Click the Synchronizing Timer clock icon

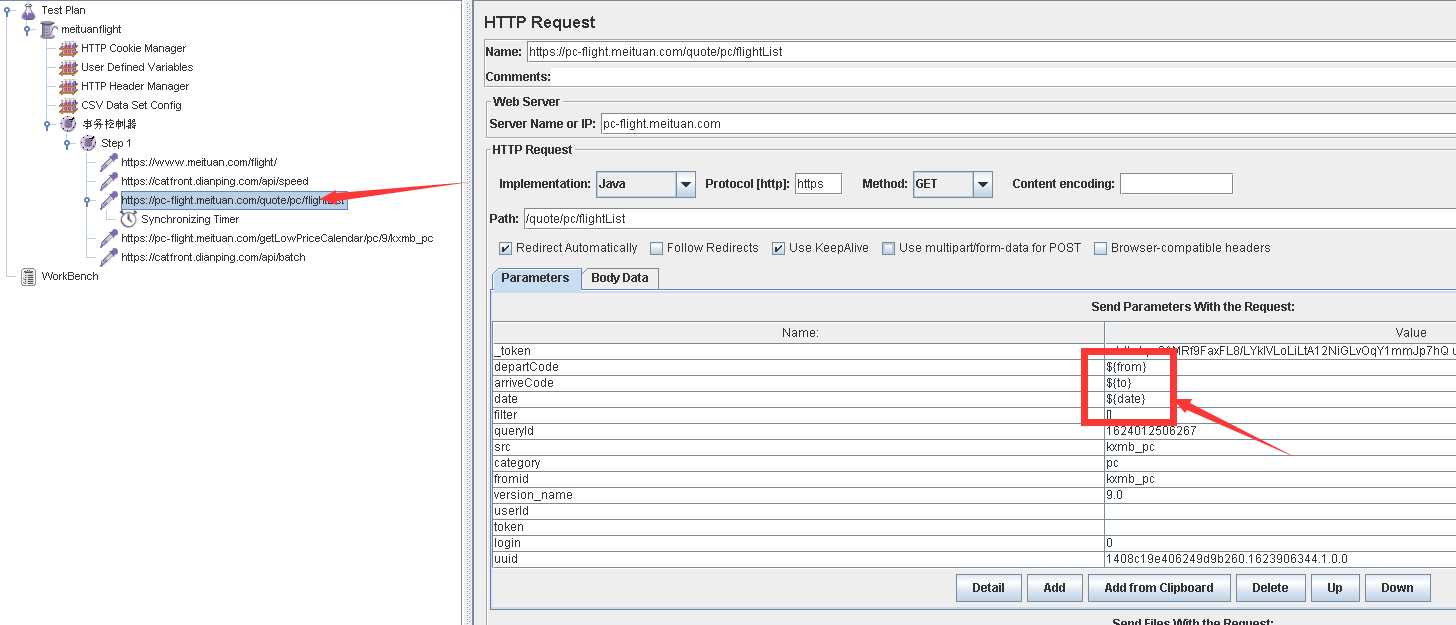[x=128, y=219]
